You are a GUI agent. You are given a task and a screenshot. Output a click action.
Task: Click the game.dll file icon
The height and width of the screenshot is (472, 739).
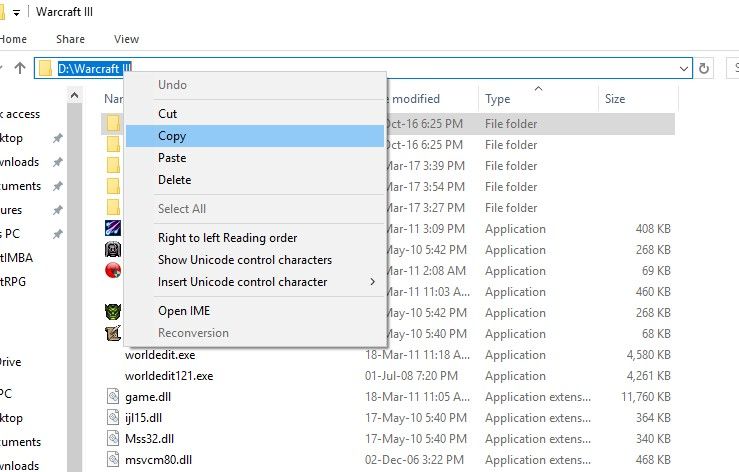[113, 397]
